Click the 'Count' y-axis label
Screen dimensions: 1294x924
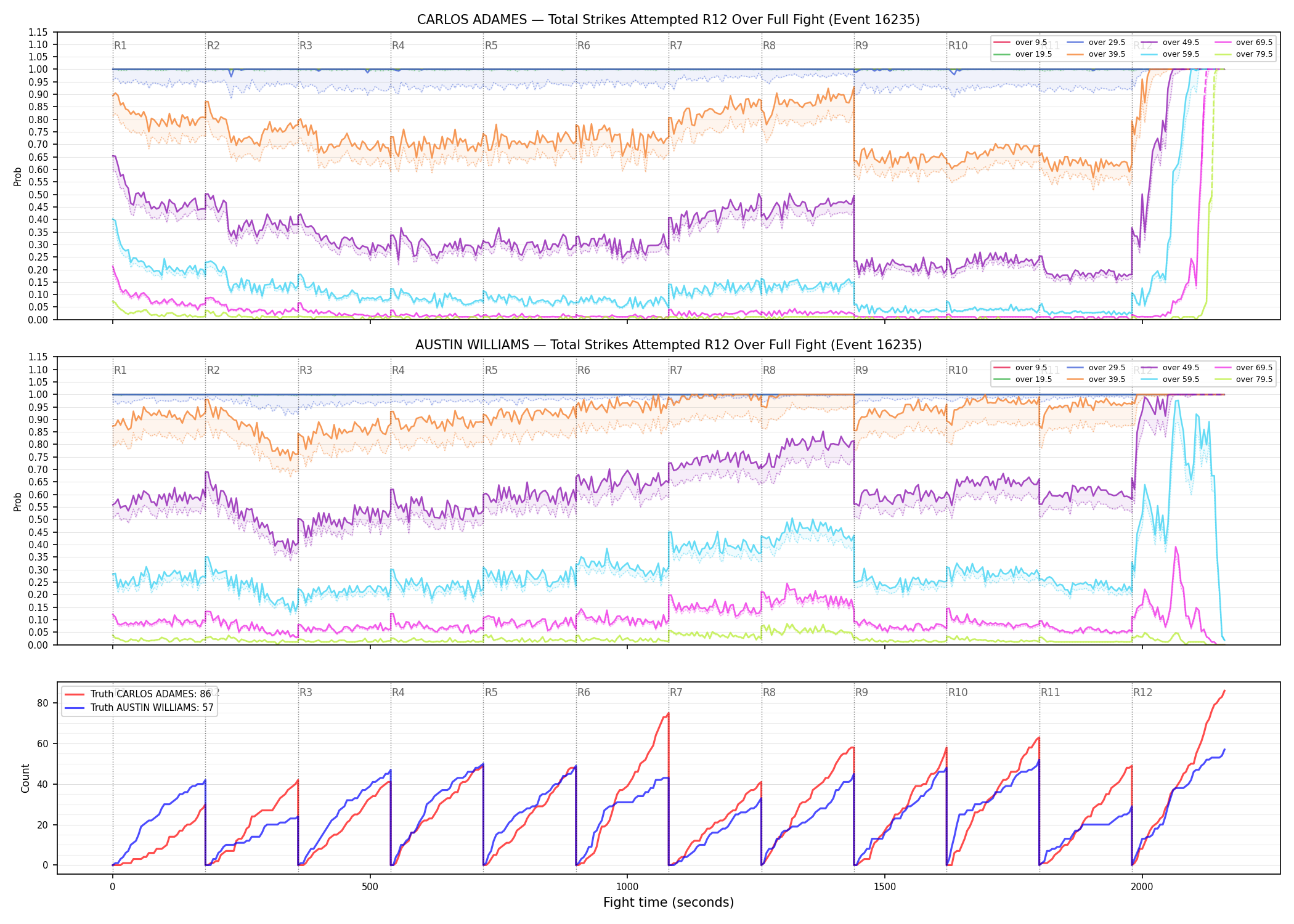click(25, 778)
